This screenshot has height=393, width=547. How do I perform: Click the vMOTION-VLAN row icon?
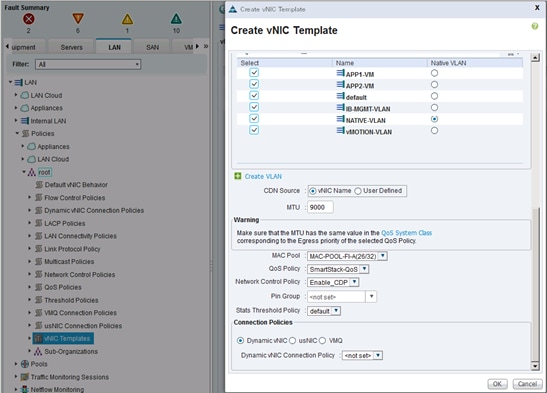(340, 130)
